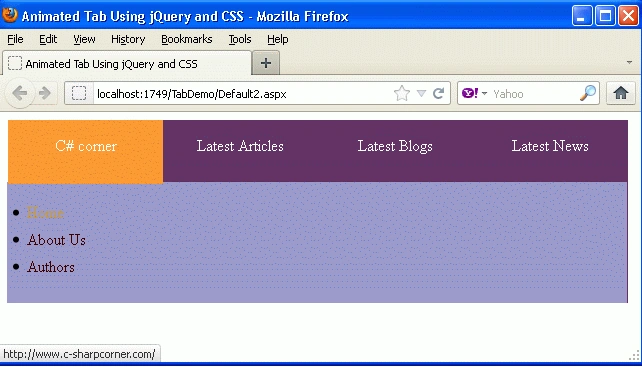Open the Tools menu
Screen dimensions: 642x367
pyautogui.click(x=240, y=39)
